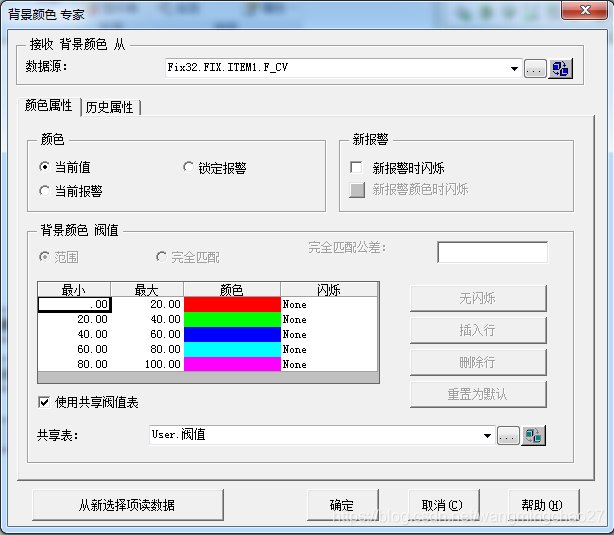Toggle 新报警颜色时闪烁 checkbox
Screen dimensions: 614x535
(357, 190)
